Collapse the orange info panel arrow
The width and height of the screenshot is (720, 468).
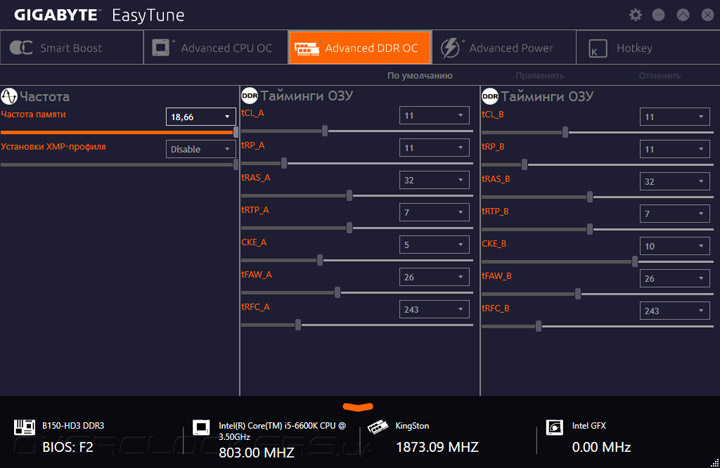click(x=358, y=406)
